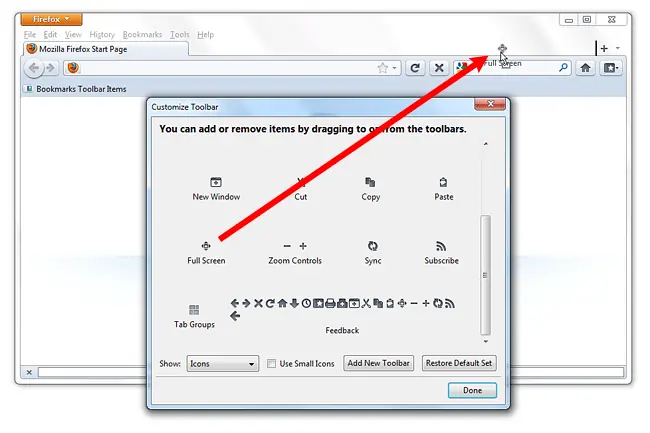The height and width of the screenshot is (433, 650).
Task: Select the Tab Groups icon
Action: (194, 310)
